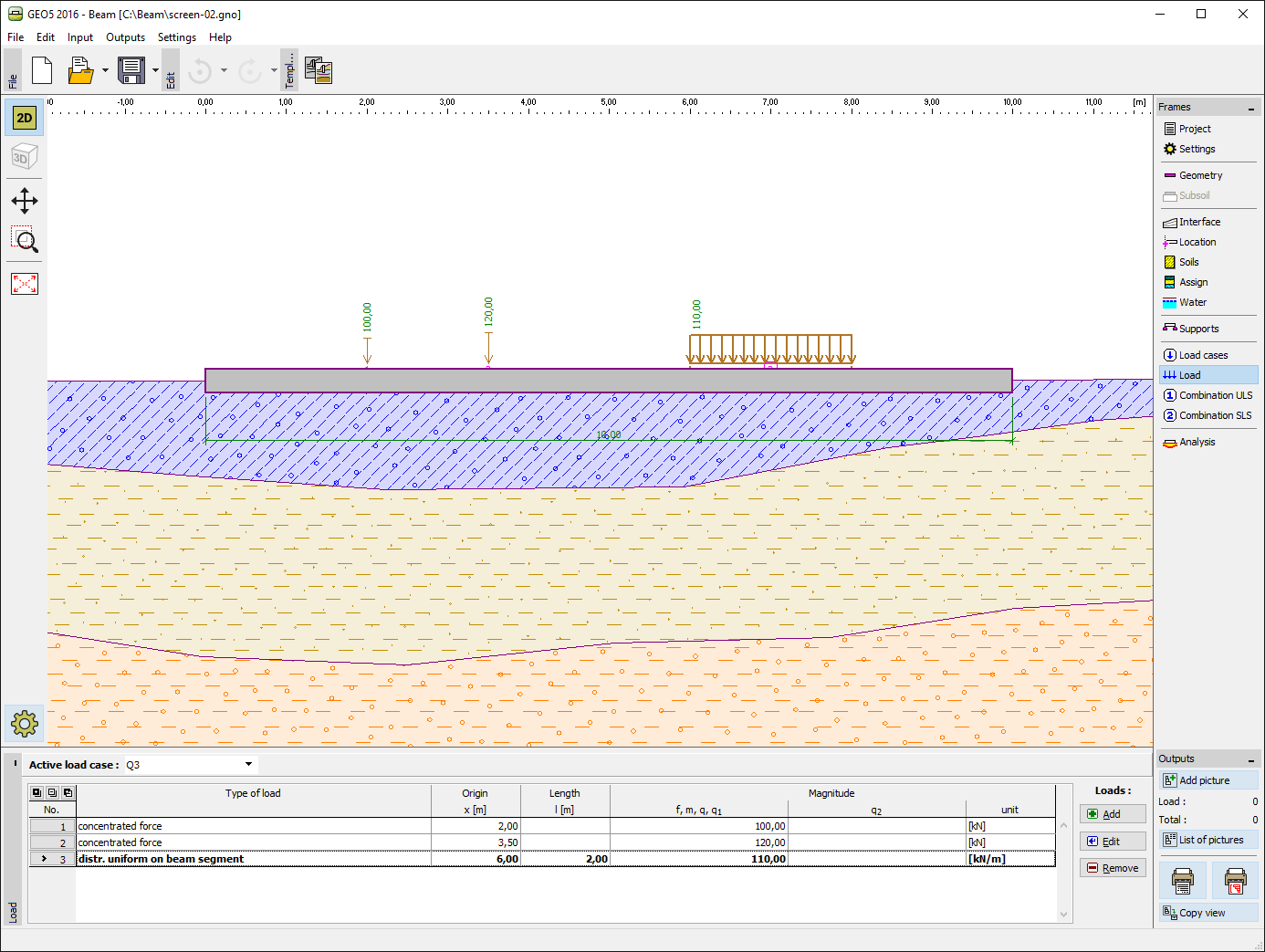
Task: Select concentrated force row 2
Action: [542, 842]
